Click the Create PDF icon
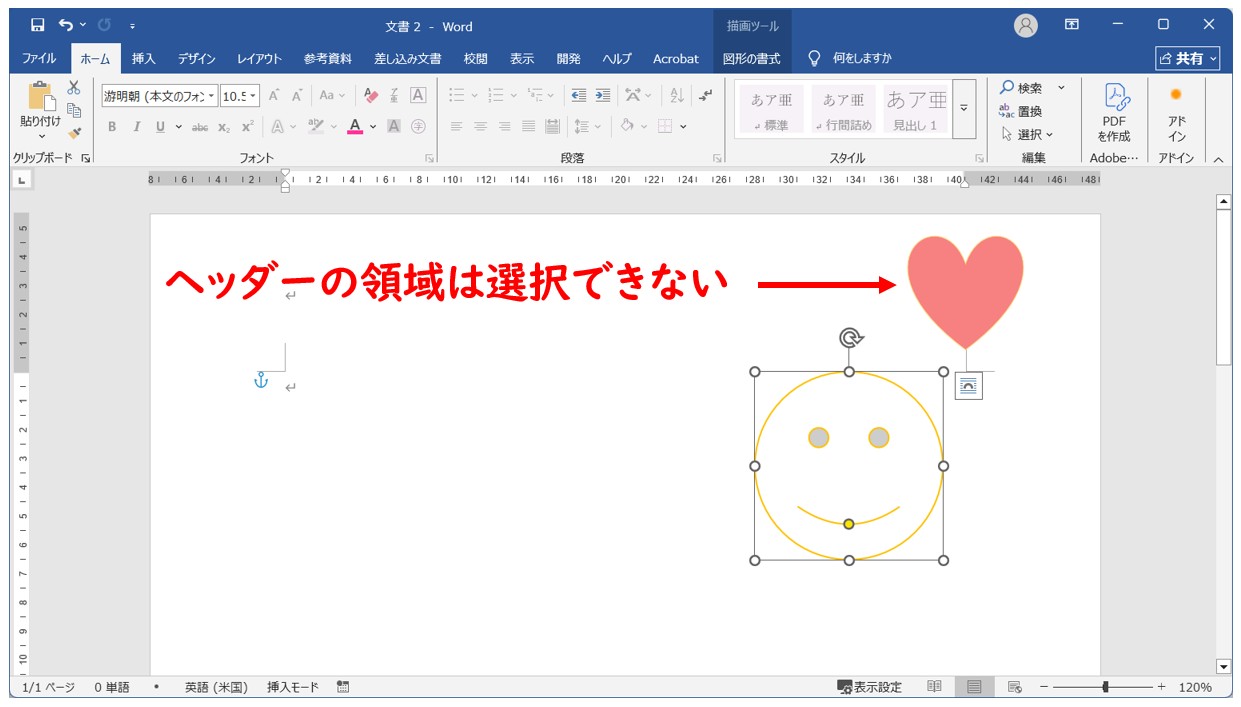This screenshot has height=707, width=1241. tap(1115, 111)
